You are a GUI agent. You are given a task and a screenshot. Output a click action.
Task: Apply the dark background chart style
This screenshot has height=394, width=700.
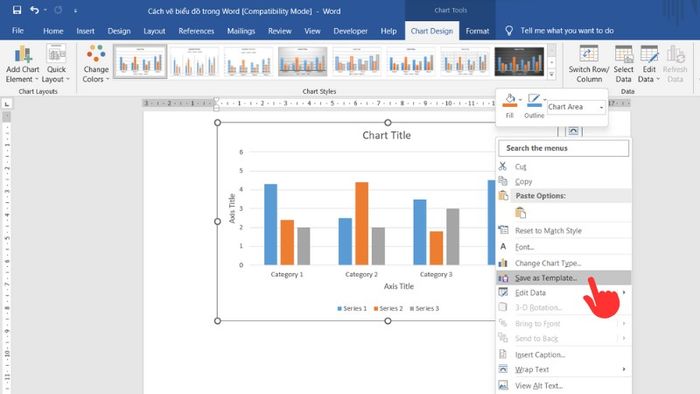pyautogui.click(x=519, y=61)
